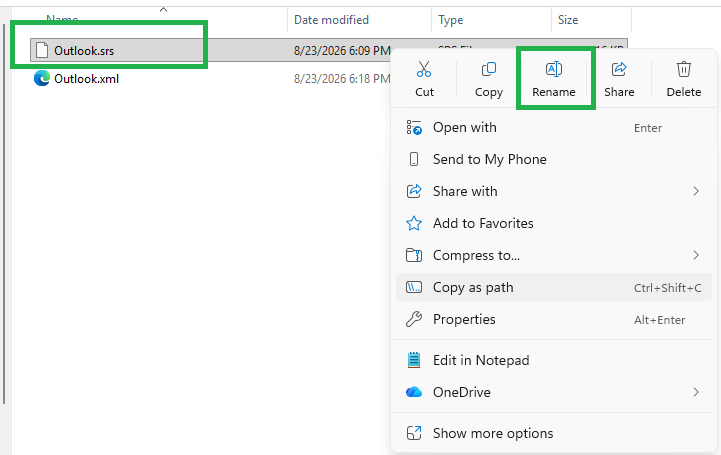Viewport: 721px width, 455px height.
Task: Expand the OneDrive submenu arrow
Action: [696, 392]
